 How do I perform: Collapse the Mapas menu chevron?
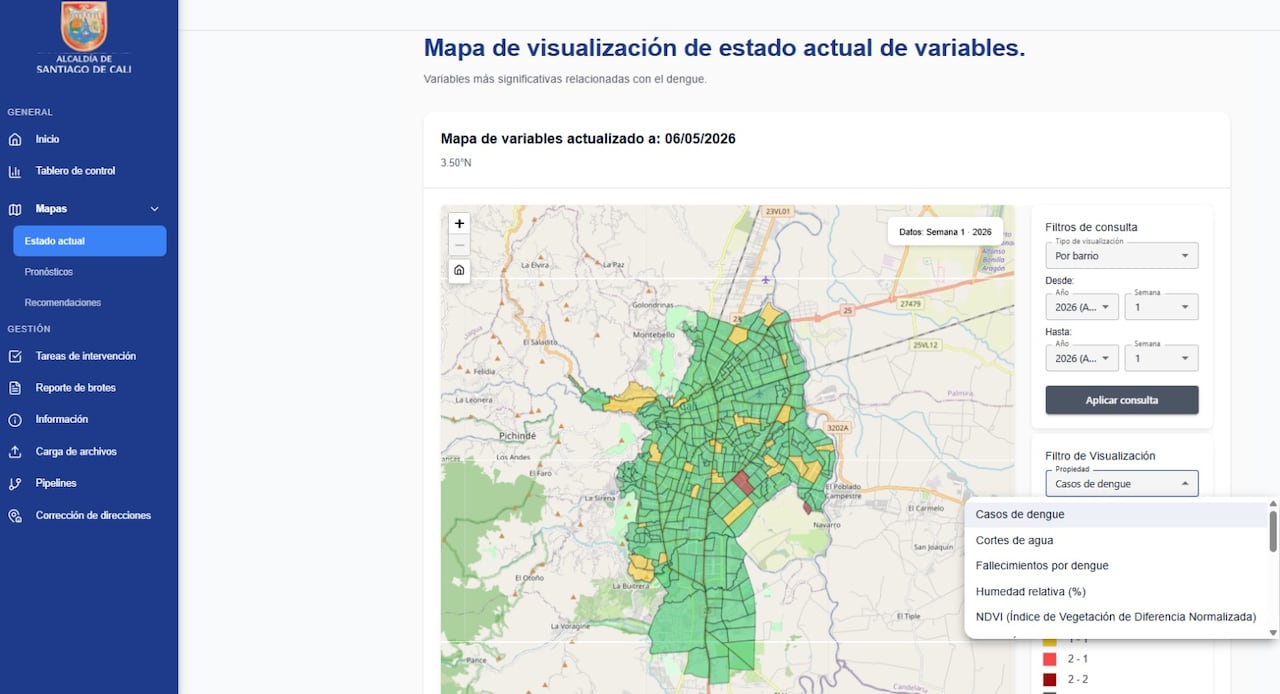click(154, 209)
